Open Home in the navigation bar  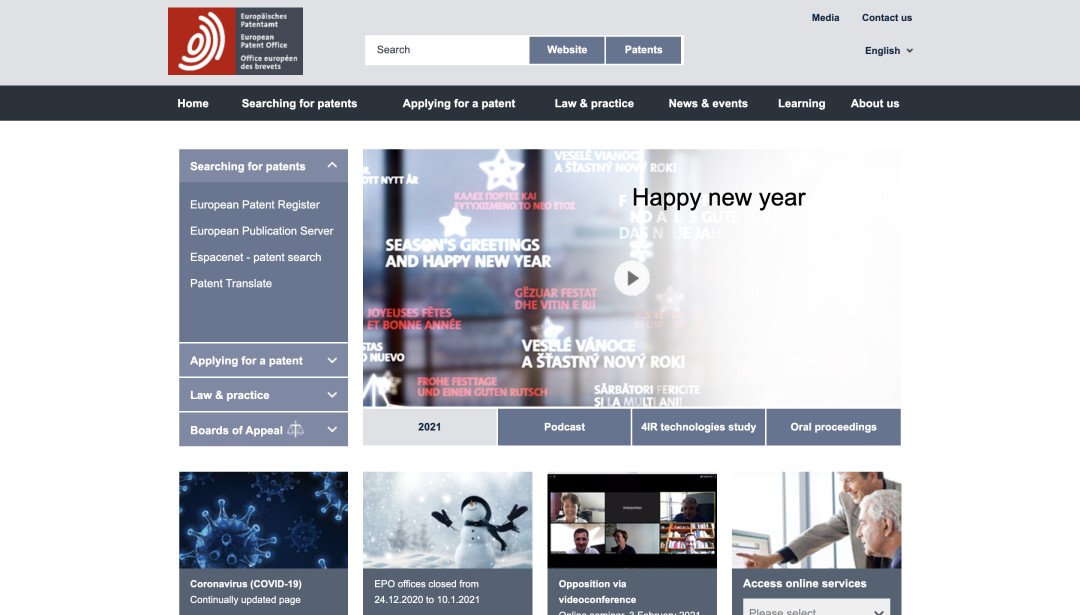click(x=193, y=103)
